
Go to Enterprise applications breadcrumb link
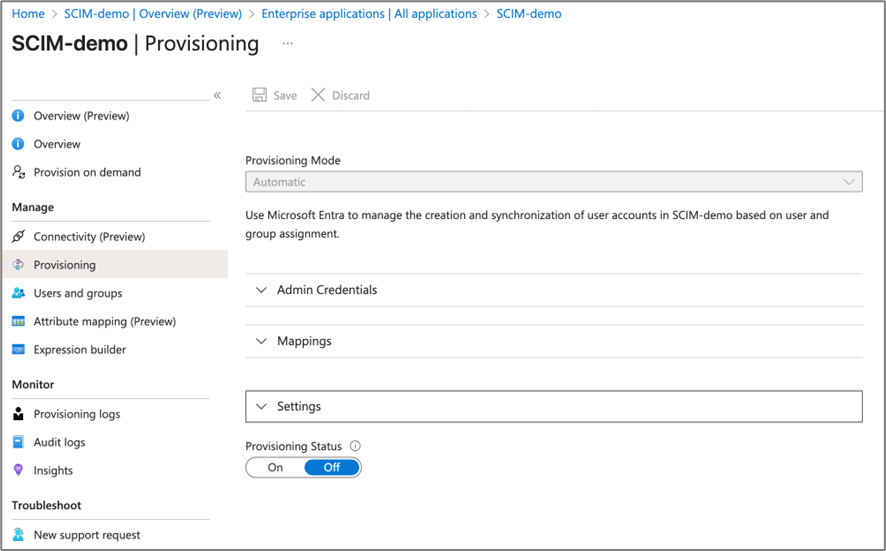pos(368,14)
